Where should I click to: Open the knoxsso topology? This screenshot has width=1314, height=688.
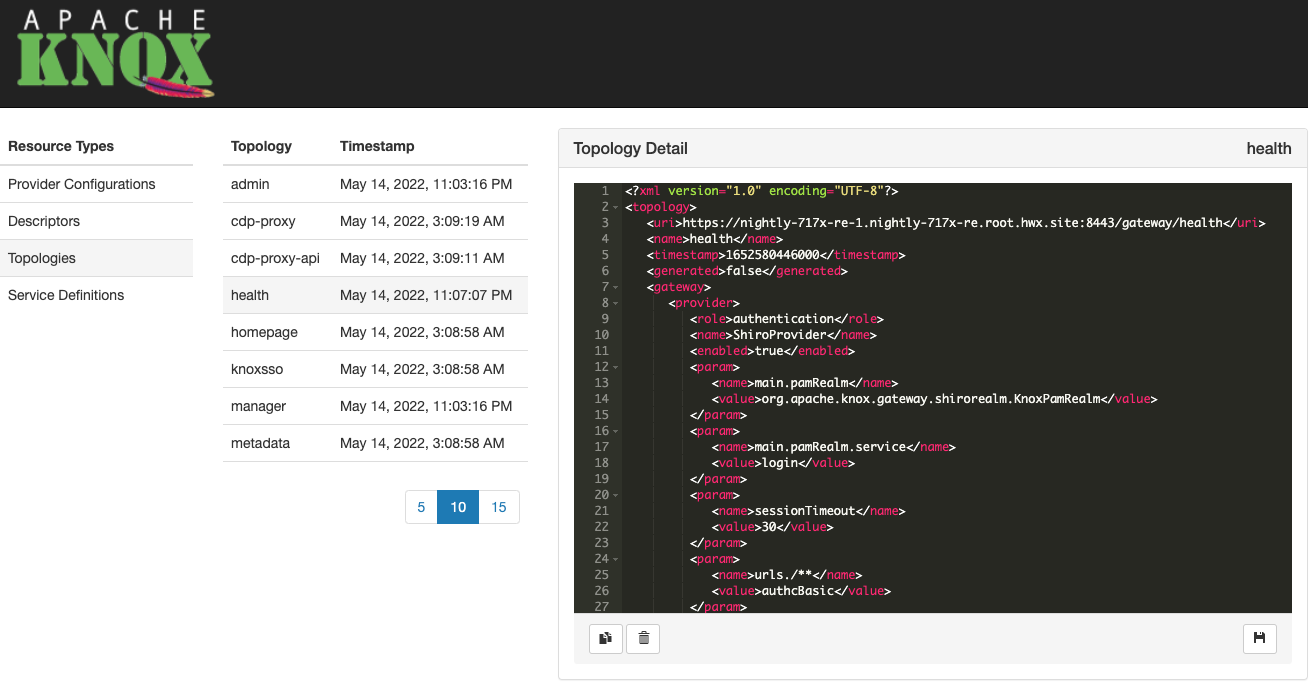(x=256, y=369)
